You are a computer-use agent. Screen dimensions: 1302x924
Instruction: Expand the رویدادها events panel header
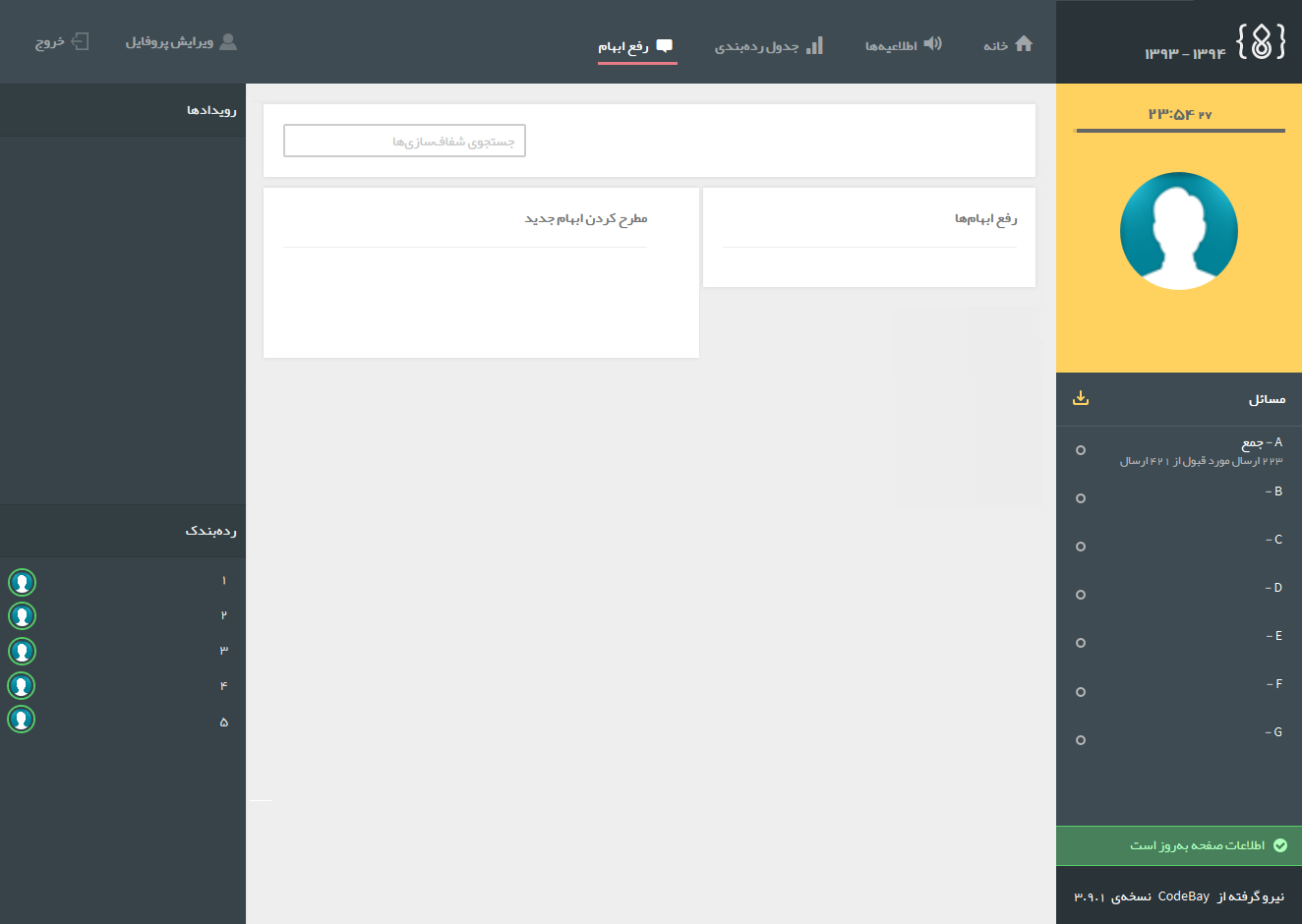point(211,110)
